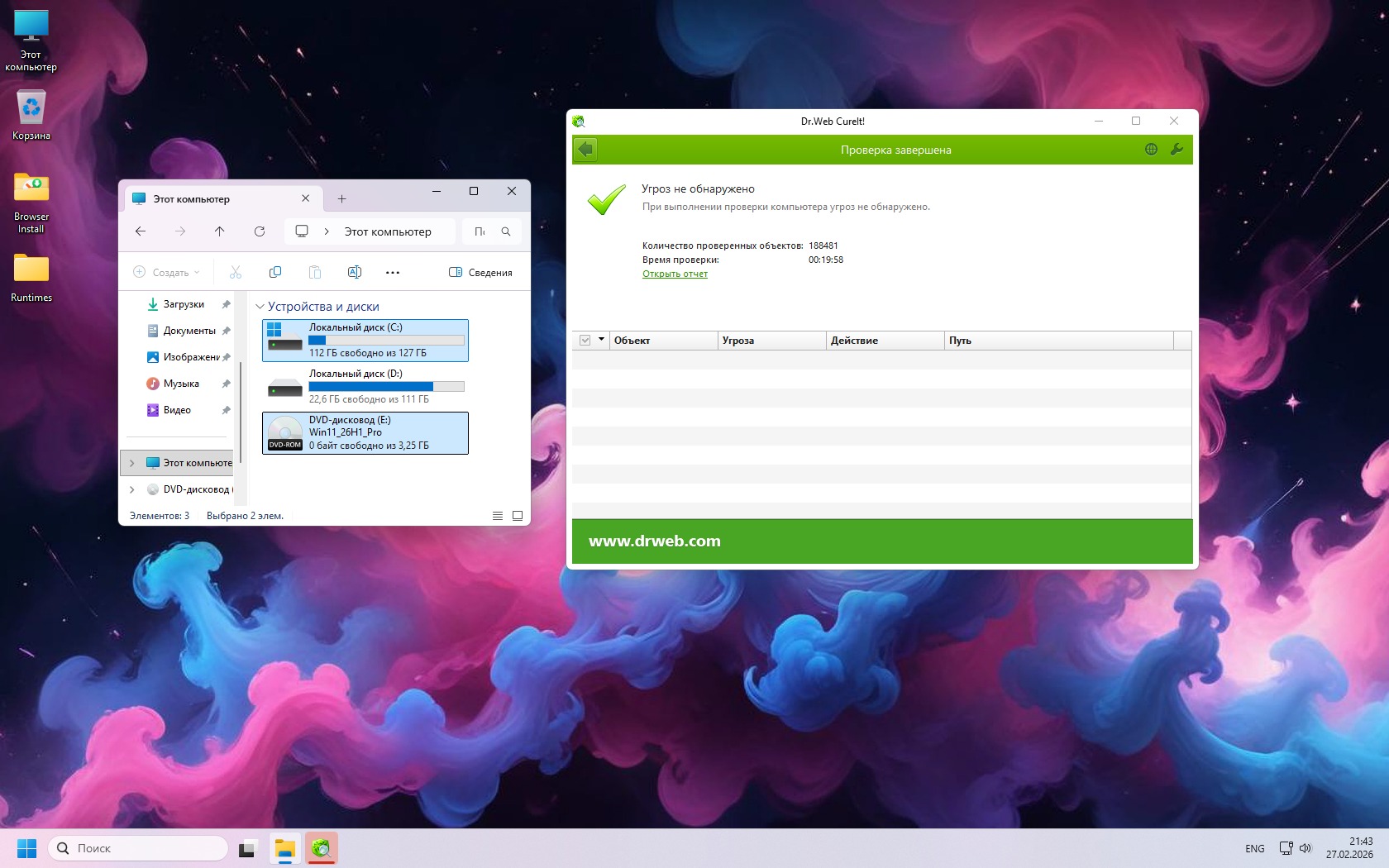Click the Rename icon in Explorer toolbar
The width and height of the screenshot is (1389, 868).
click(x=355, y=272)
